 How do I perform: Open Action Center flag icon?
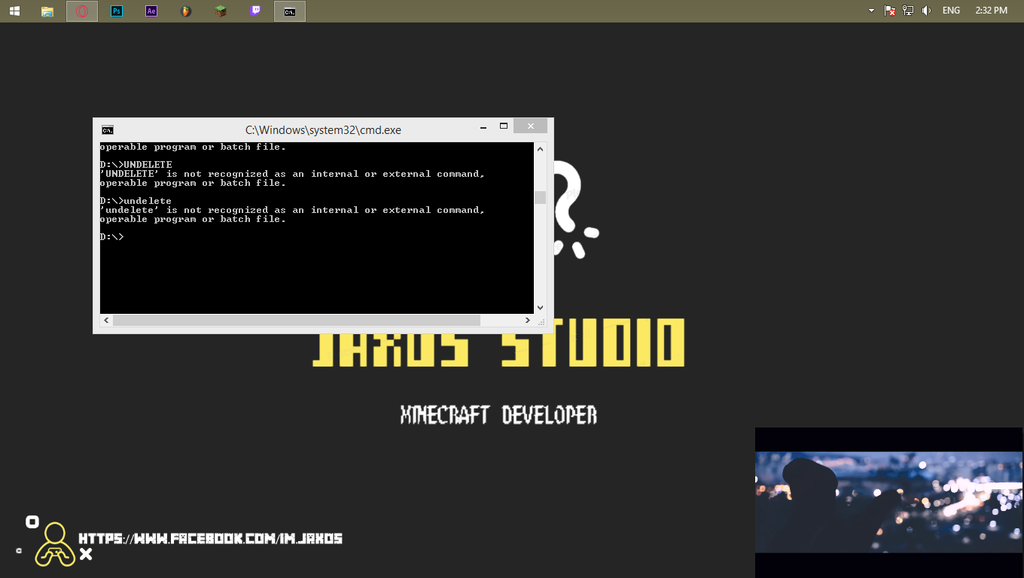(x=889, y=10)
